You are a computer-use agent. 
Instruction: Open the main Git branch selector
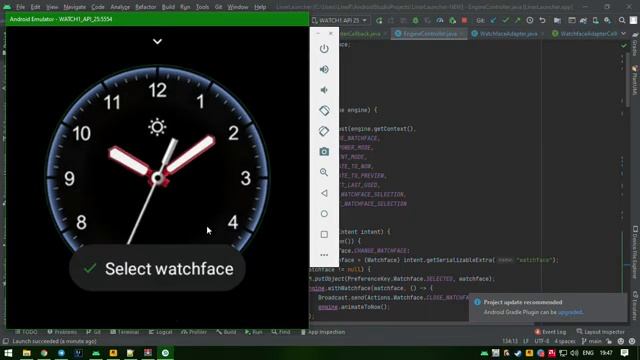click(x=591, y=341)
